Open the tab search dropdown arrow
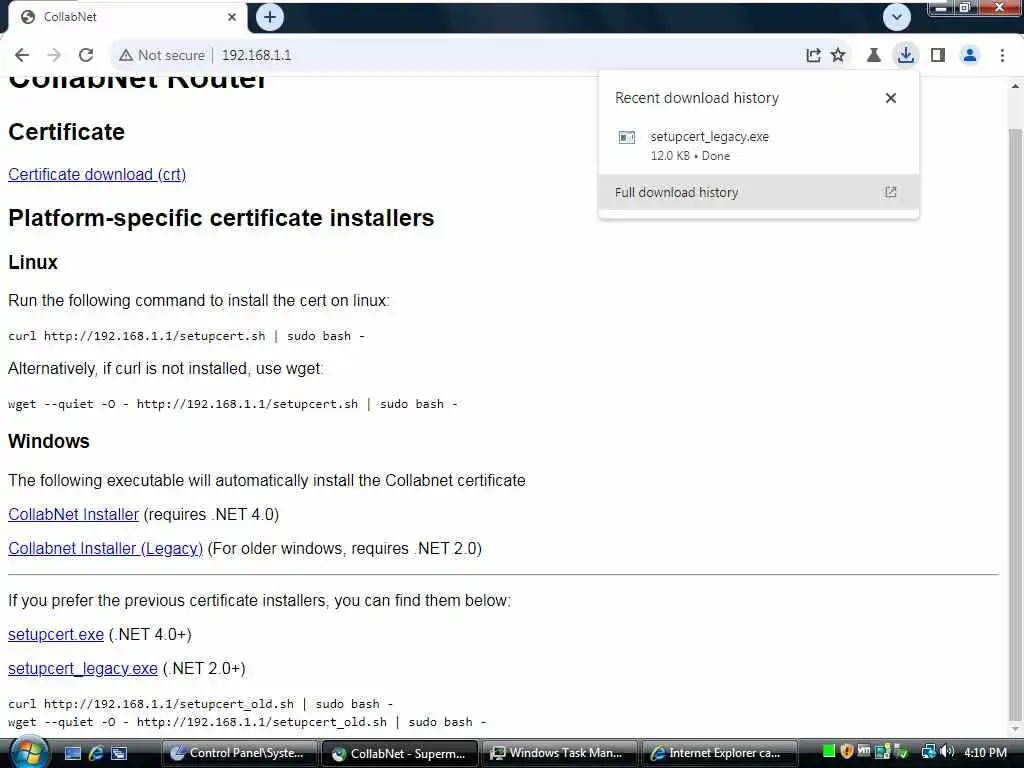The image size is (1024, 768). coord(897,17)
